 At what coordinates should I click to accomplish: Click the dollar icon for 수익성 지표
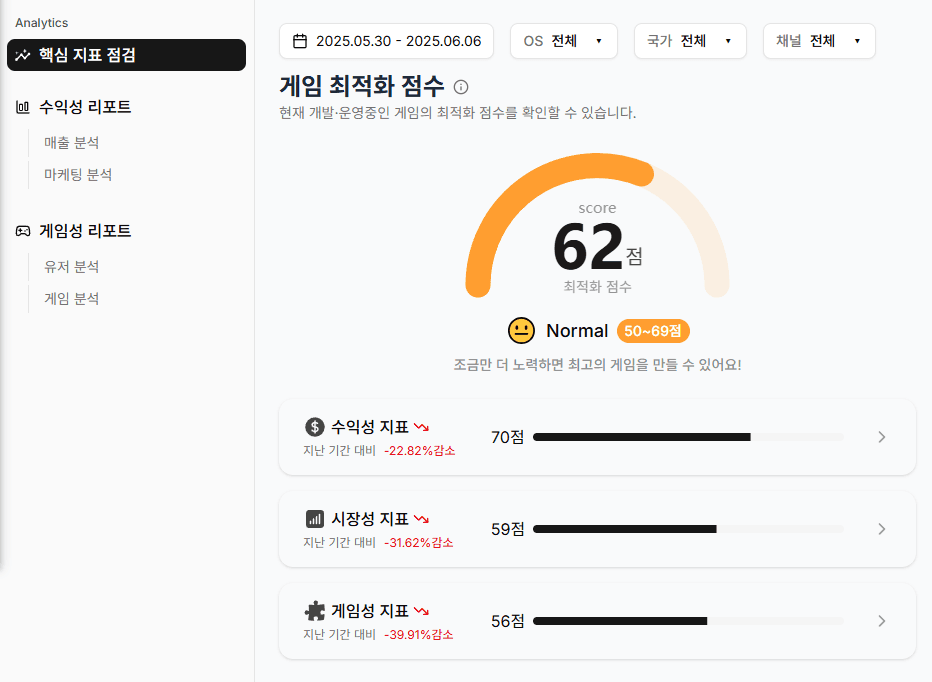315,427
